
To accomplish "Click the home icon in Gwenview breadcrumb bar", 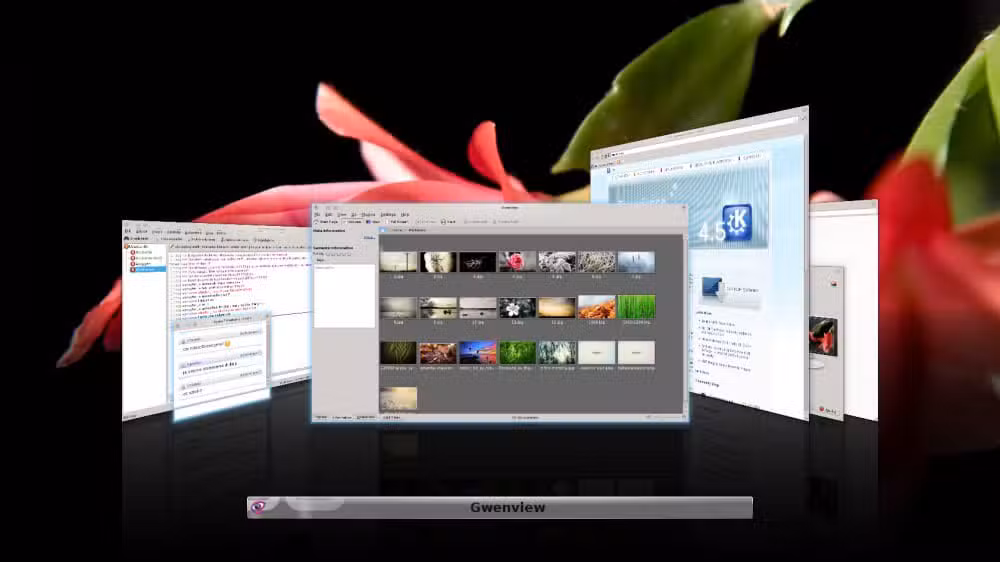I will tap(383, 230).
